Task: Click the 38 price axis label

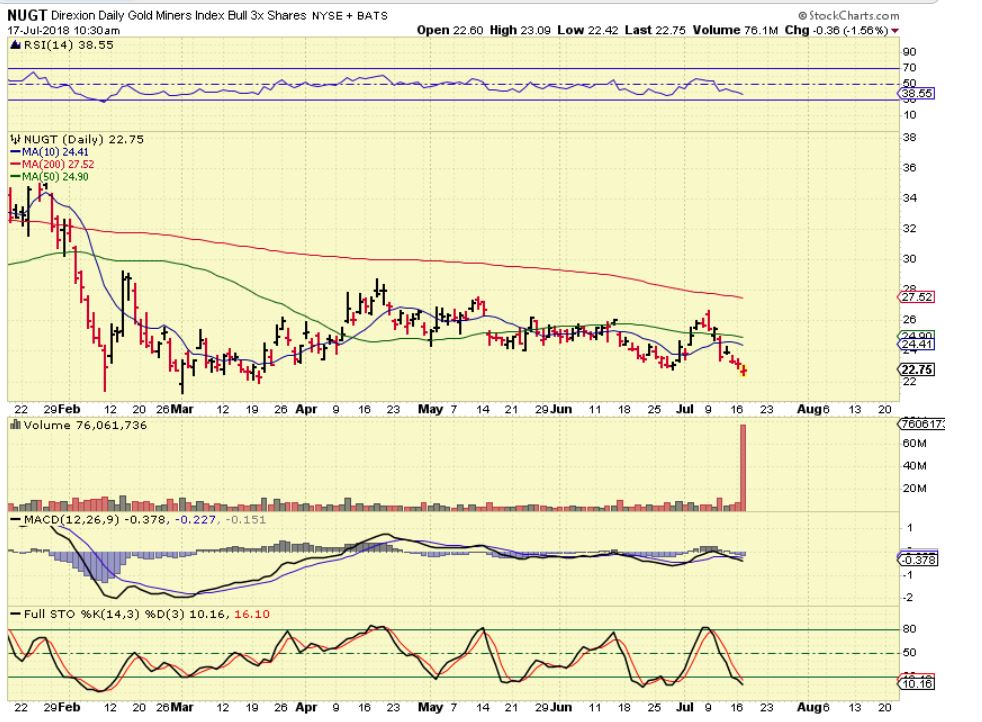Action: (x=909, y=138)
